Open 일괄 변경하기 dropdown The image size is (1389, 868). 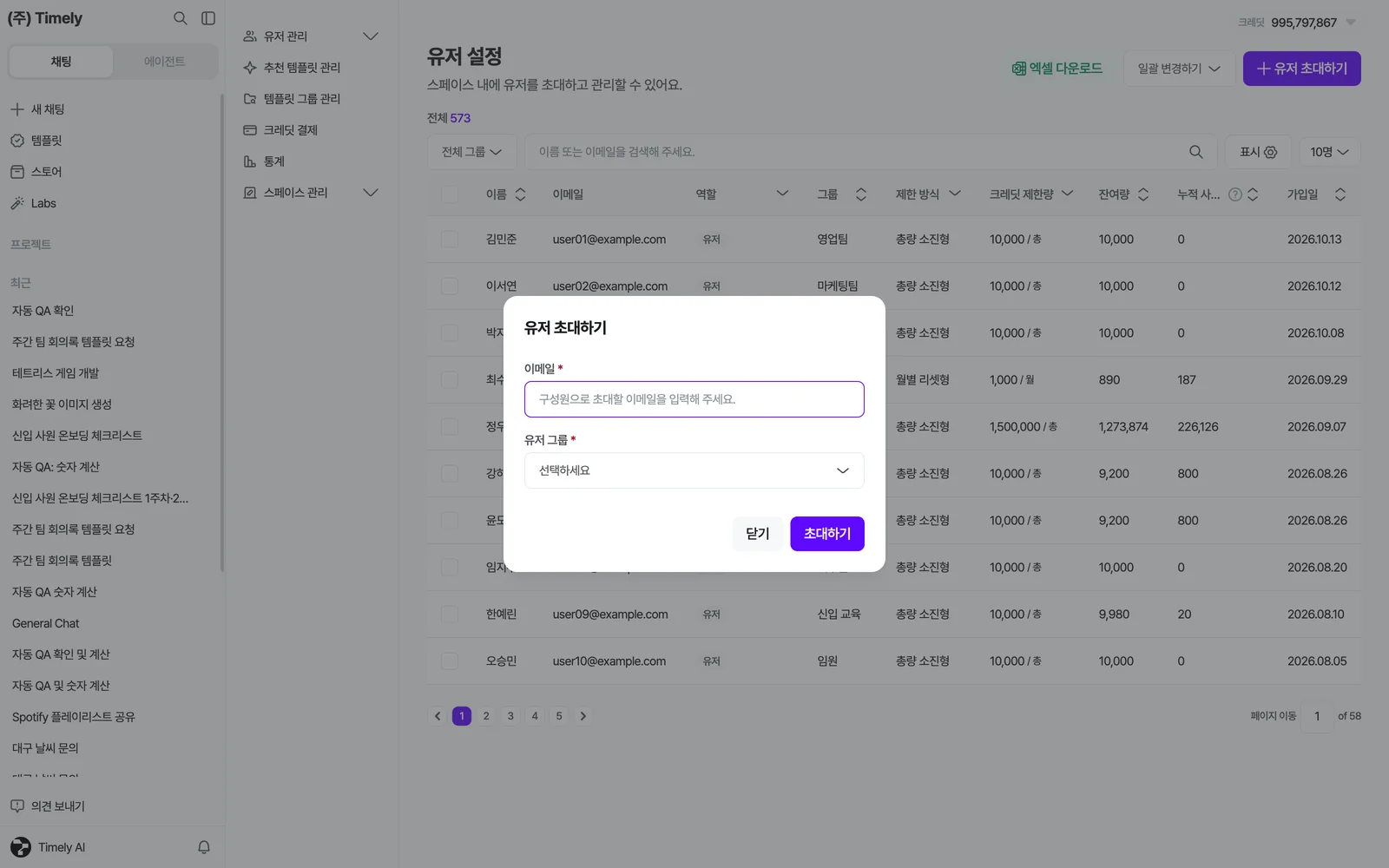tap(1179, 69)
